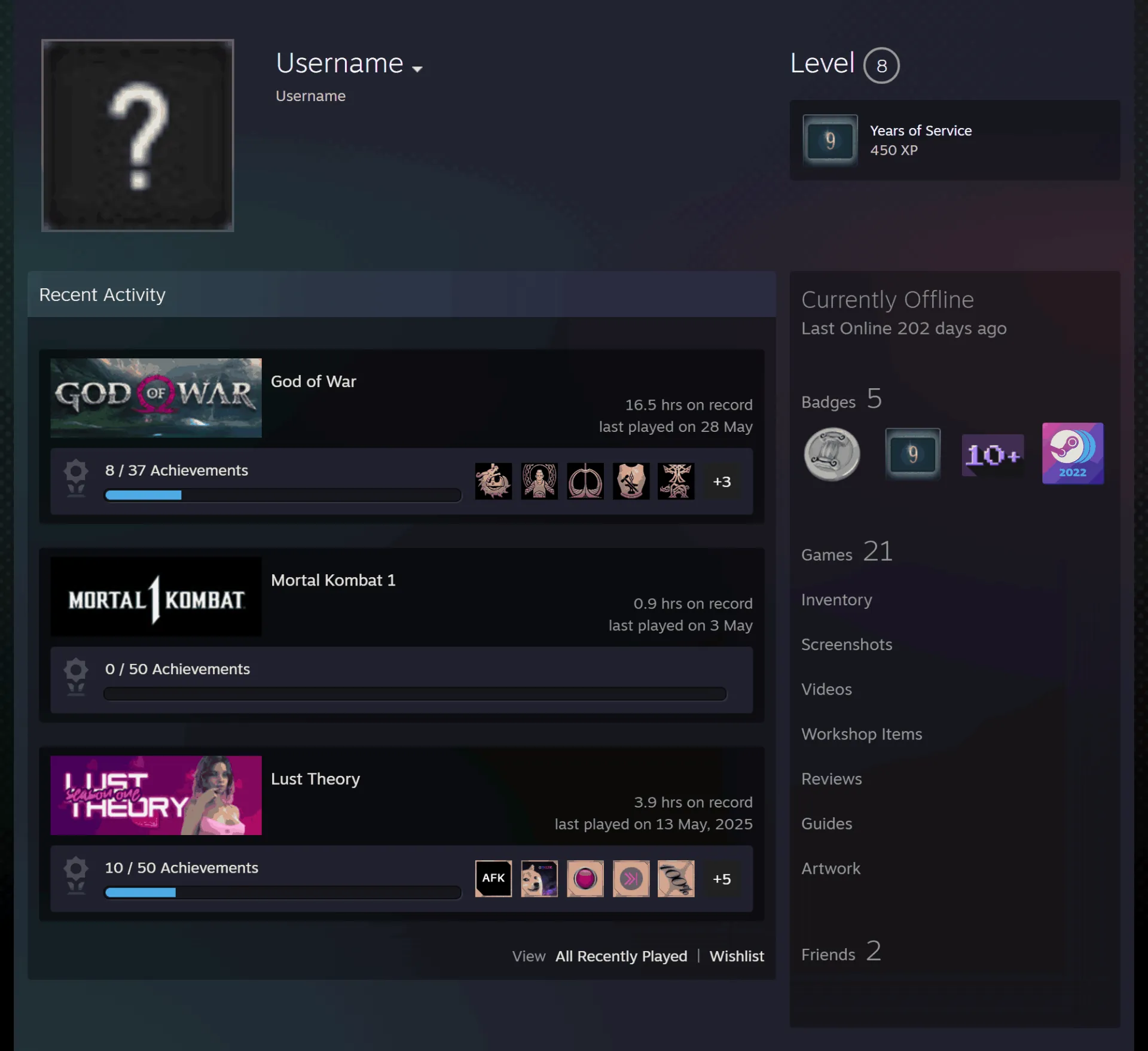Open the 10+ games collector badge
Viewport: 1148px width, 1051px height.
pos(993,455)
